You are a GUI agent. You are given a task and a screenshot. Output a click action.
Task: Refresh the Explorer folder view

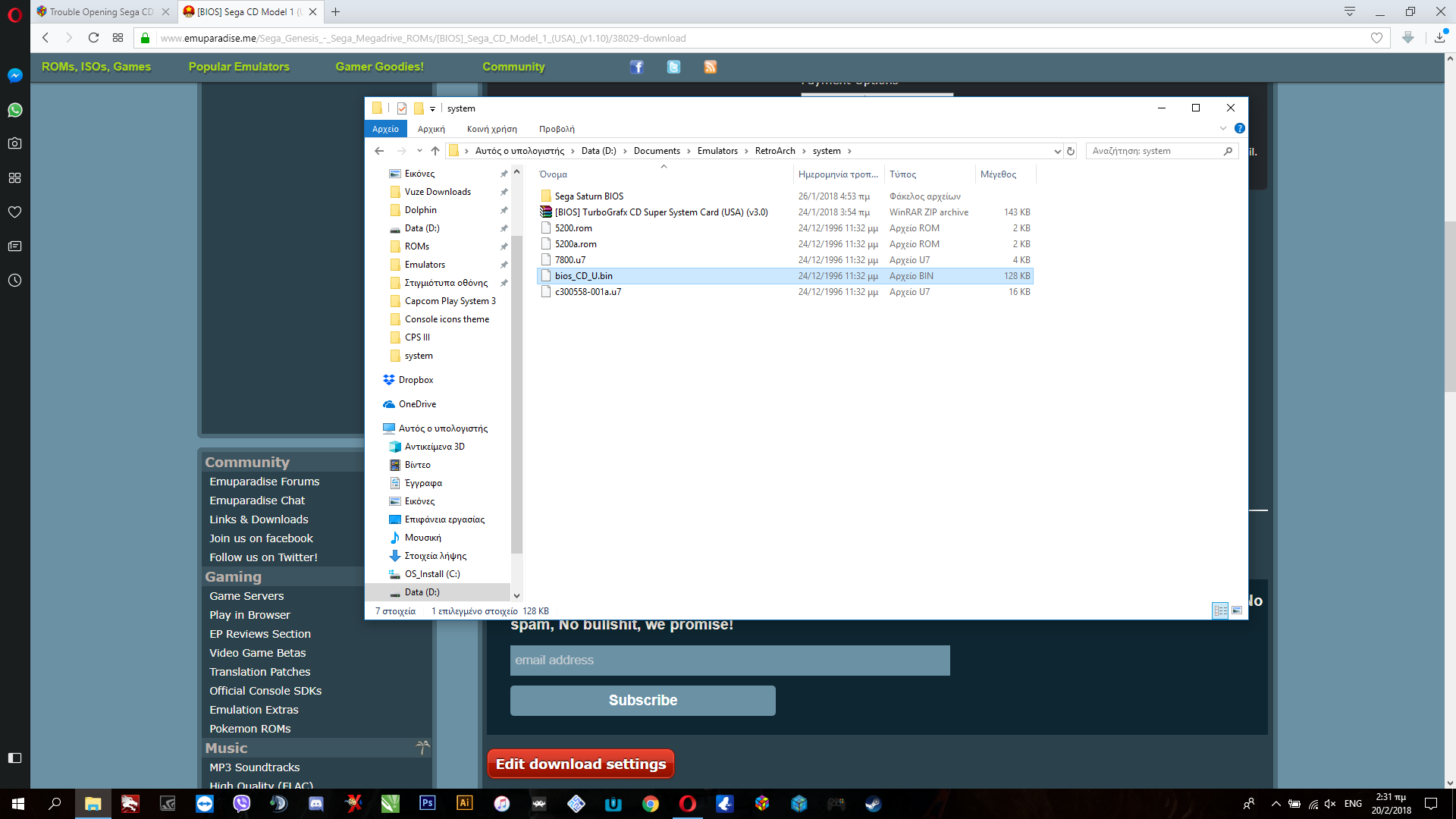click(1070, 151)
